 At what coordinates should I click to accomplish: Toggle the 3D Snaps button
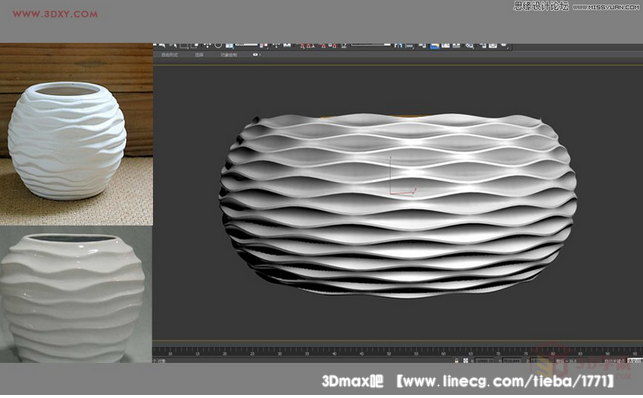tap(302, 45)
